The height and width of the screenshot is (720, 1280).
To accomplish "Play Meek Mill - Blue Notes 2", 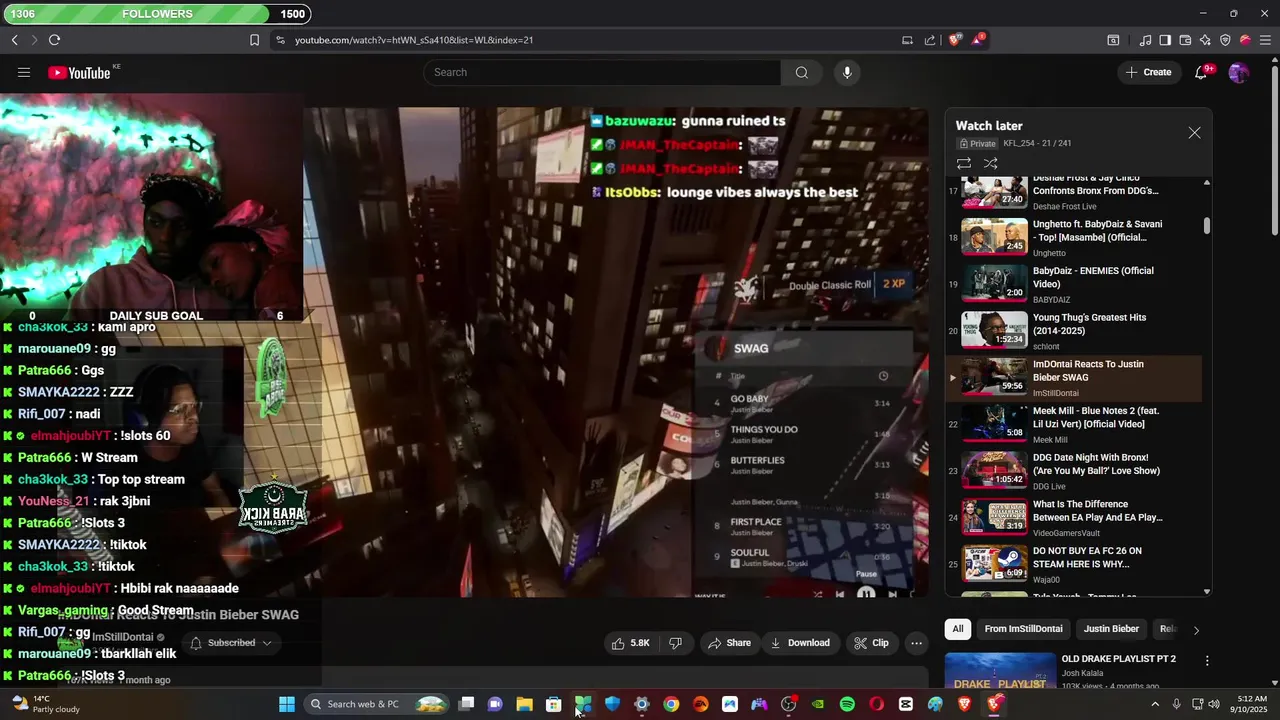I will [x=1075, y=424].
